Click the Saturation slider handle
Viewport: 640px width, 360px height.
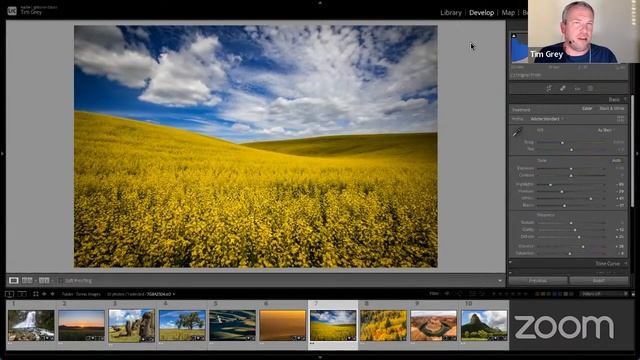(x=570, y=253)
